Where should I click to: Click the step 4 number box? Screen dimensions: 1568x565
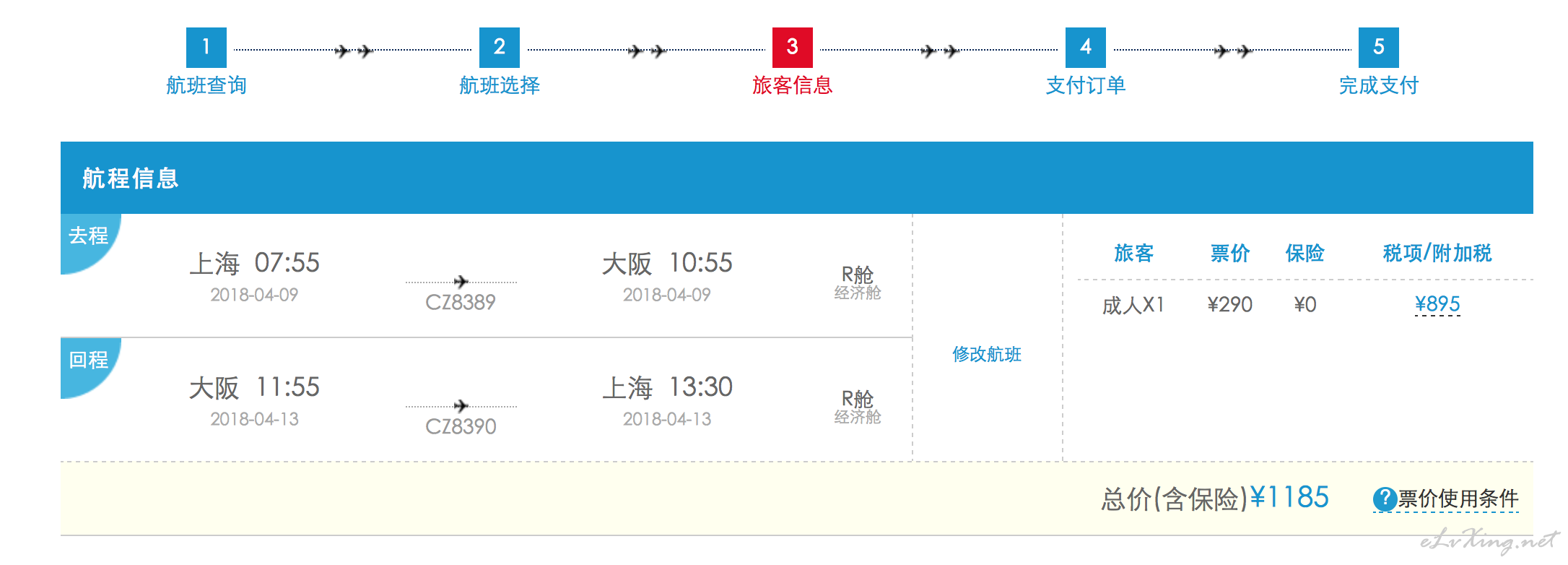1086,48
